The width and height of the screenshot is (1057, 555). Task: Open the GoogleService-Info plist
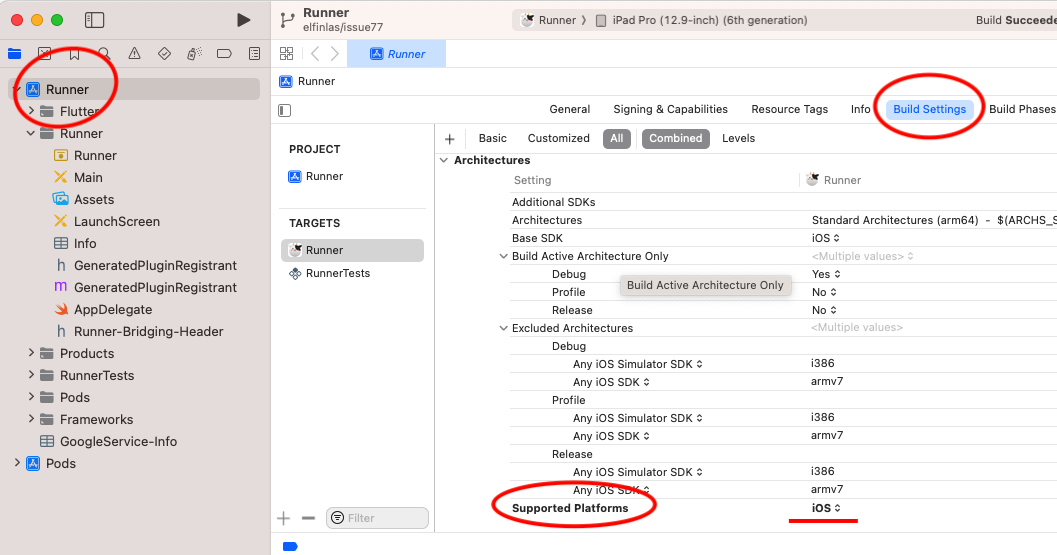109,442
